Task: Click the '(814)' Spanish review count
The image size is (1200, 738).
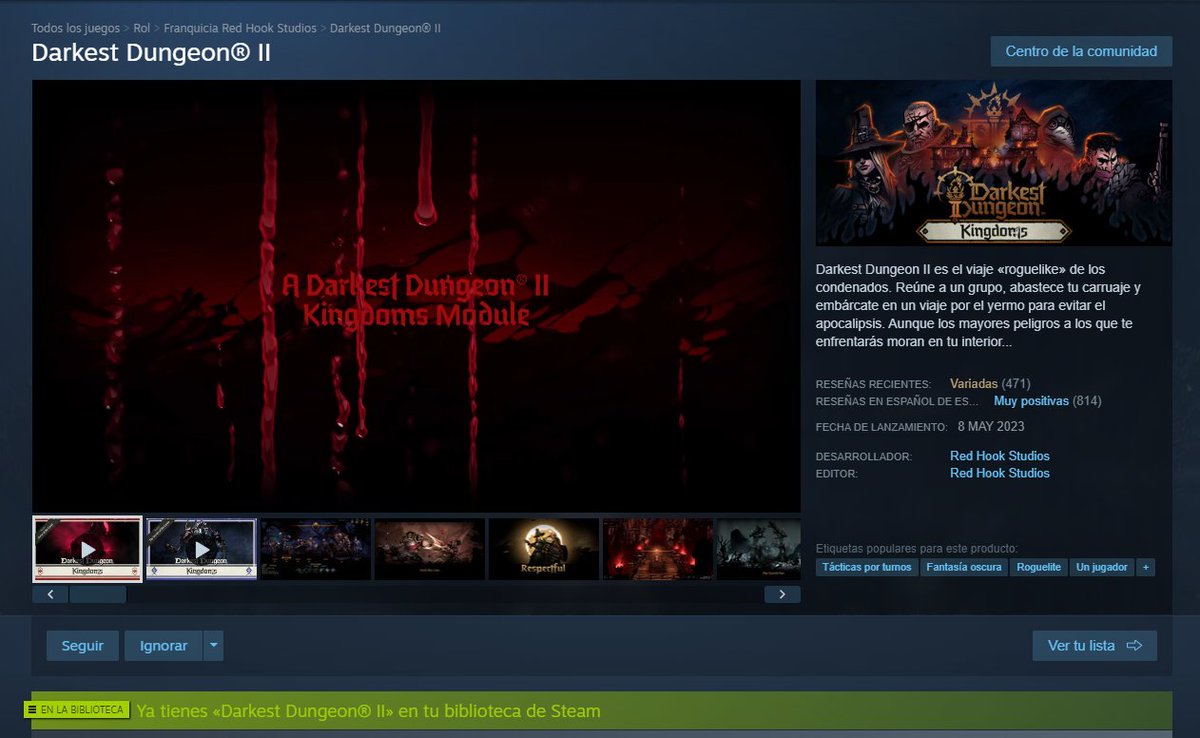Action: pyautogui.click(x=1087, y=400)
